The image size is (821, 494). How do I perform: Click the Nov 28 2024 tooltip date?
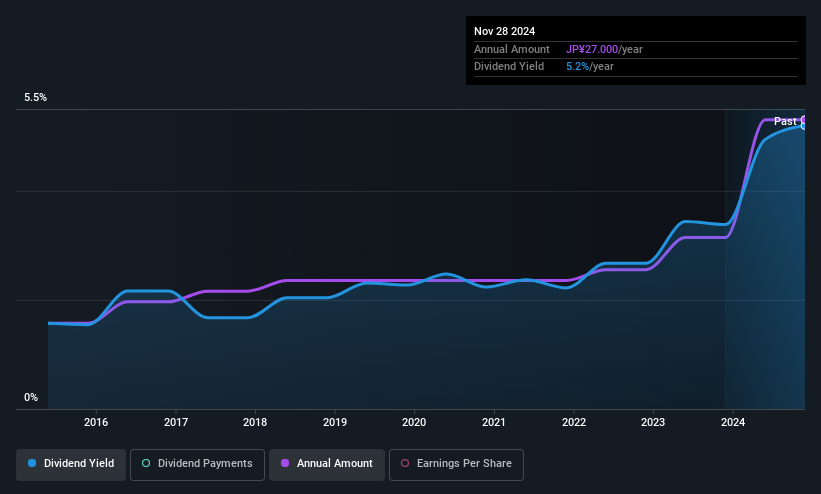tap(504, 31)
